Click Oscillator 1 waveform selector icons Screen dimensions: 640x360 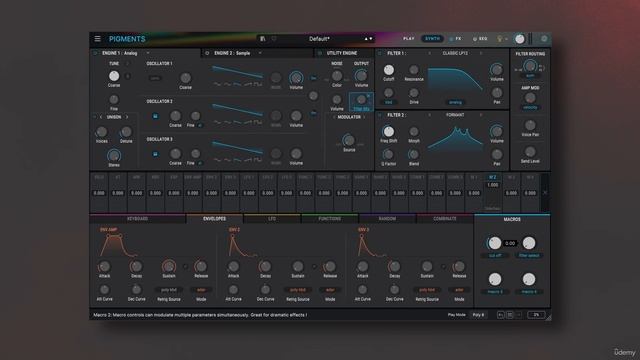click(x=238, y=84)
